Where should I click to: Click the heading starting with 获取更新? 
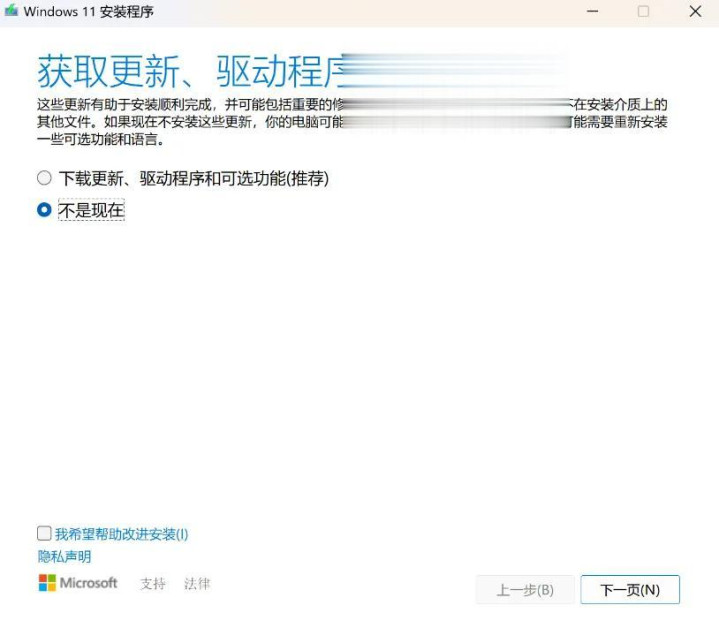point(190,71)
